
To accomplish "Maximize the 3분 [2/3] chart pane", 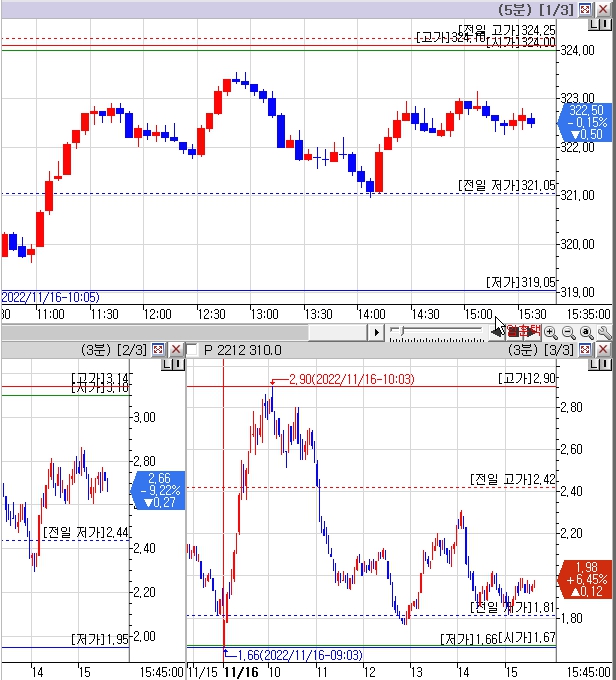I will tap(158, 350).
